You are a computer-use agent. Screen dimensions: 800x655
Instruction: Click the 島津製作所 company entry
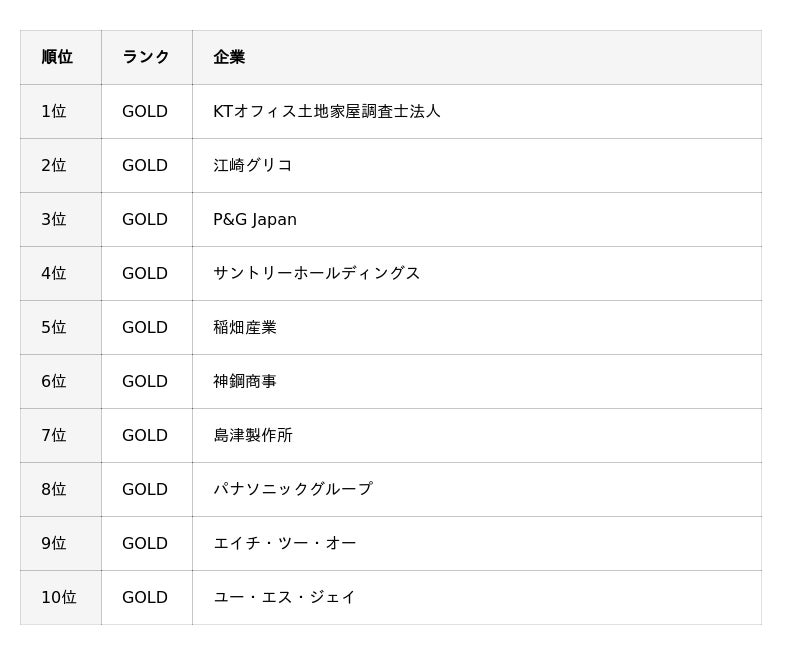(253, 435)
